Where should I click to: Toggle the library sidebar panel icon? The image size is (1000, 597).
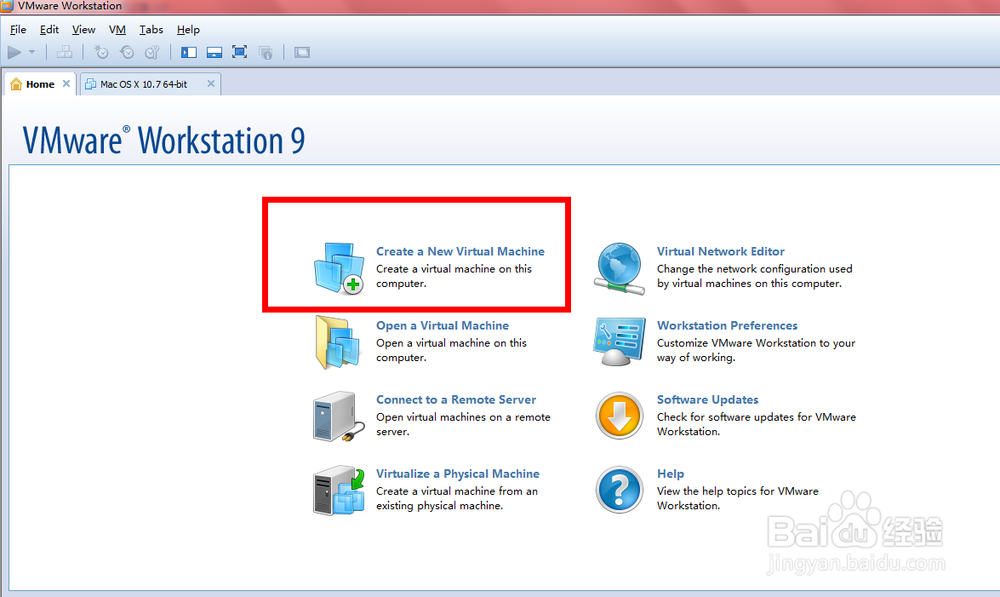(x=189, y=52)
